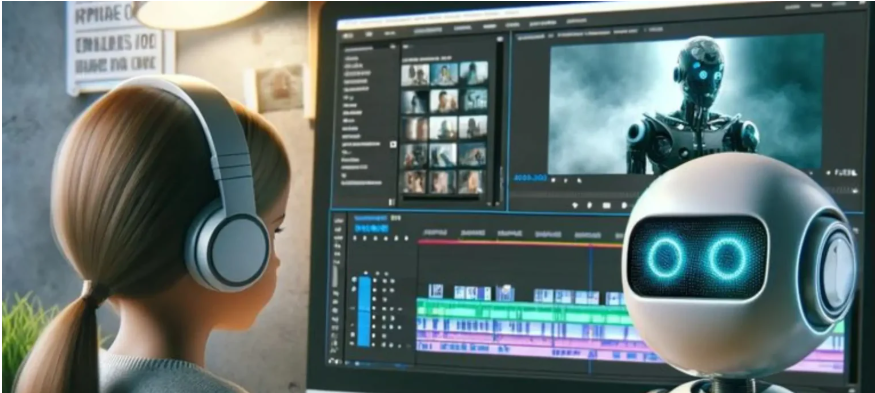Click the red-orange render bar above the tracks
This screenshot has height=393, width=875.
pos(519,243)
